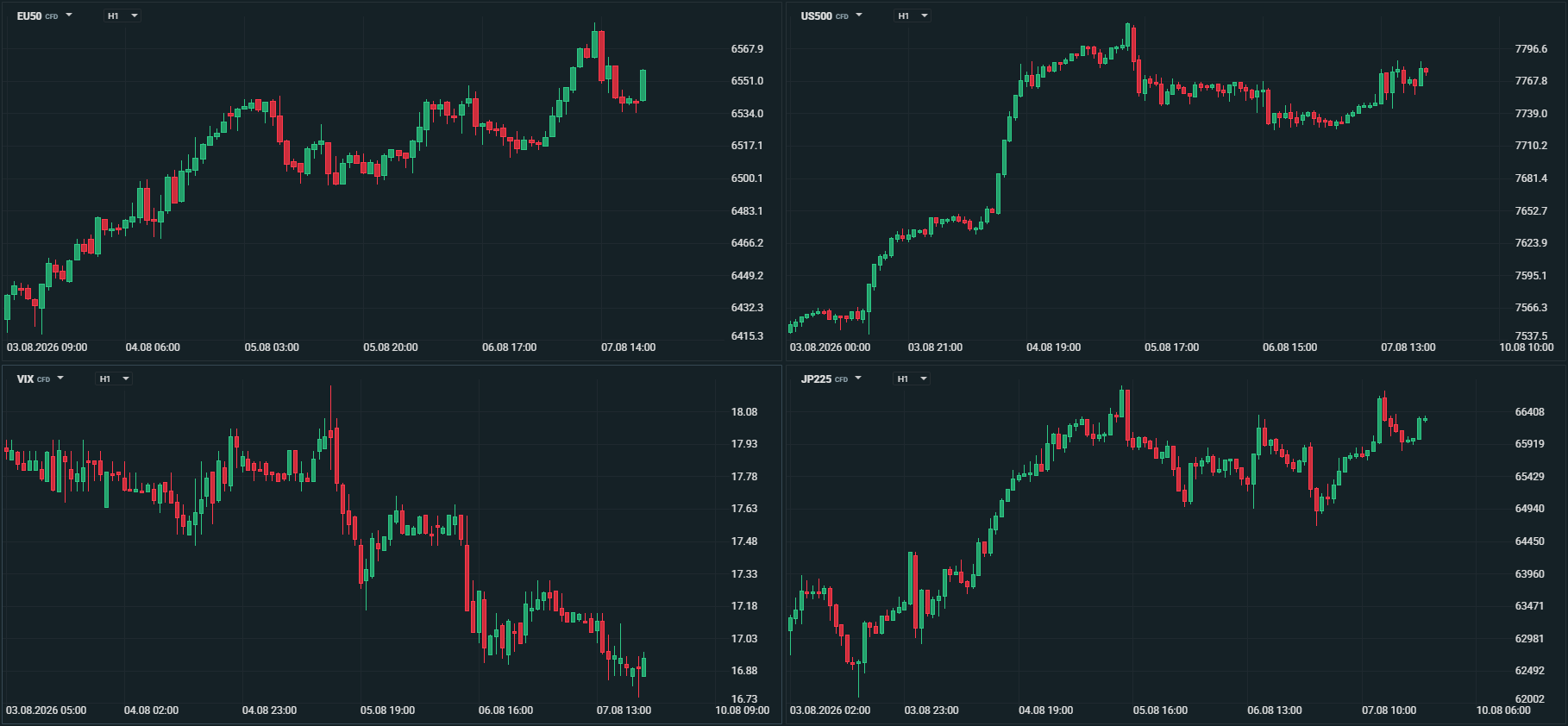Screen dimensions: 1568x726
Task: Click the 10.08 06:00 time label on JP225 chart
Action: [x=1503, y=710]
